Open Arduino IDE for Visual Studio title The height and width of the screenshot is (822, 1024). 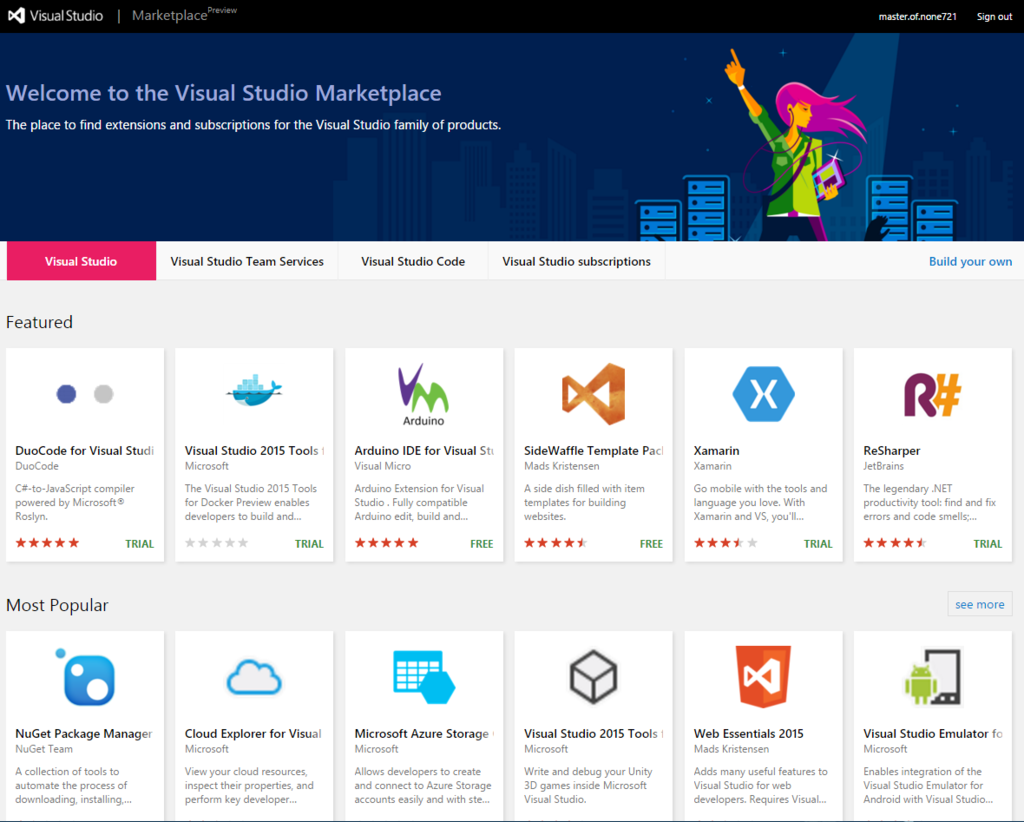[424, 451]
